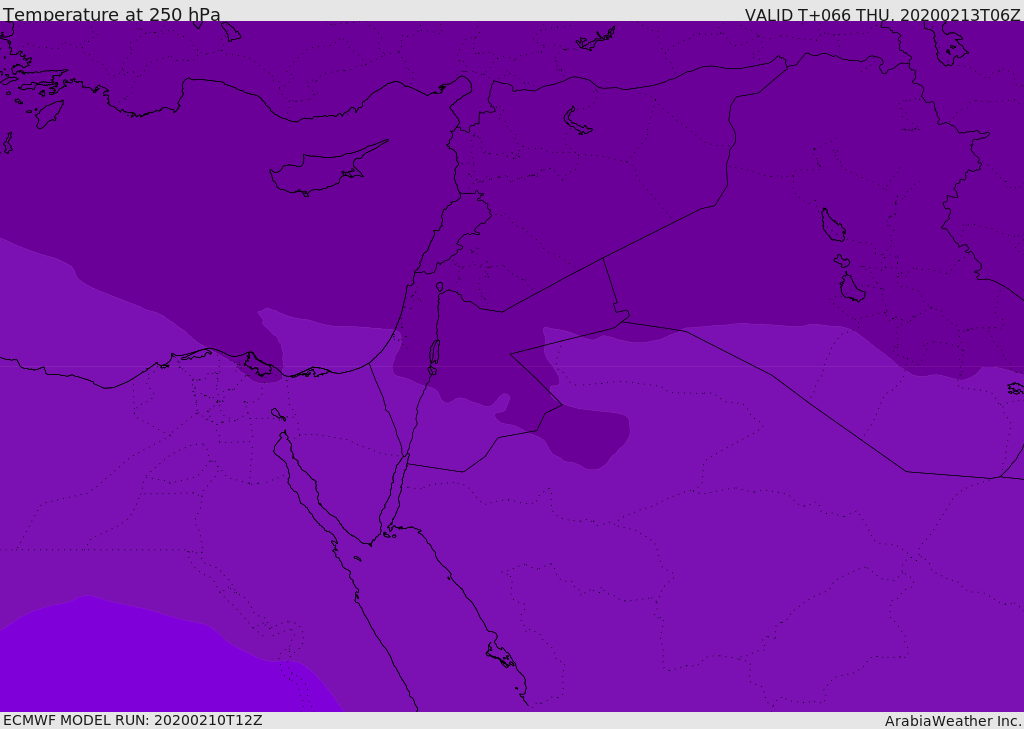Click the 'ECMWF MODEL RUN: 20200210T12Z' footer text
This screenshot has width=1024, height=729.
[133, 721]
